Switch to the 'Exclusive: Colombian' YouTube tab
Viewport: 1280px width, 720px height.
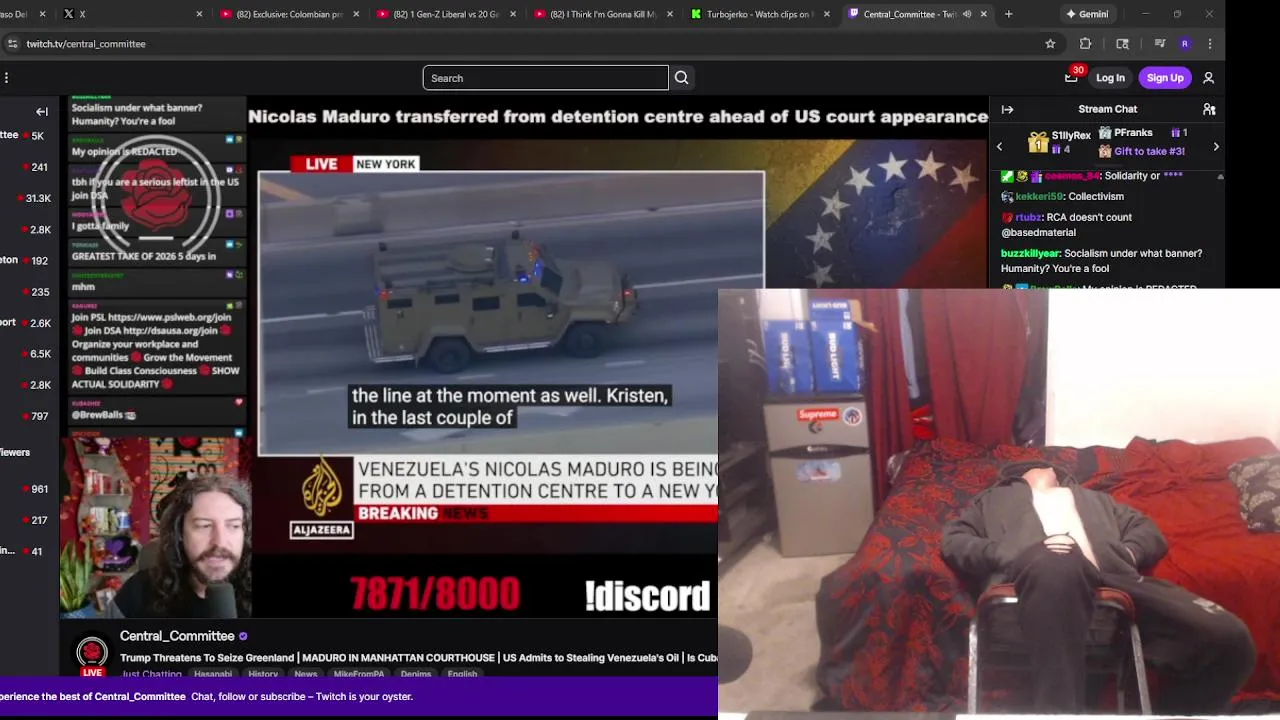tap(290, 14)
